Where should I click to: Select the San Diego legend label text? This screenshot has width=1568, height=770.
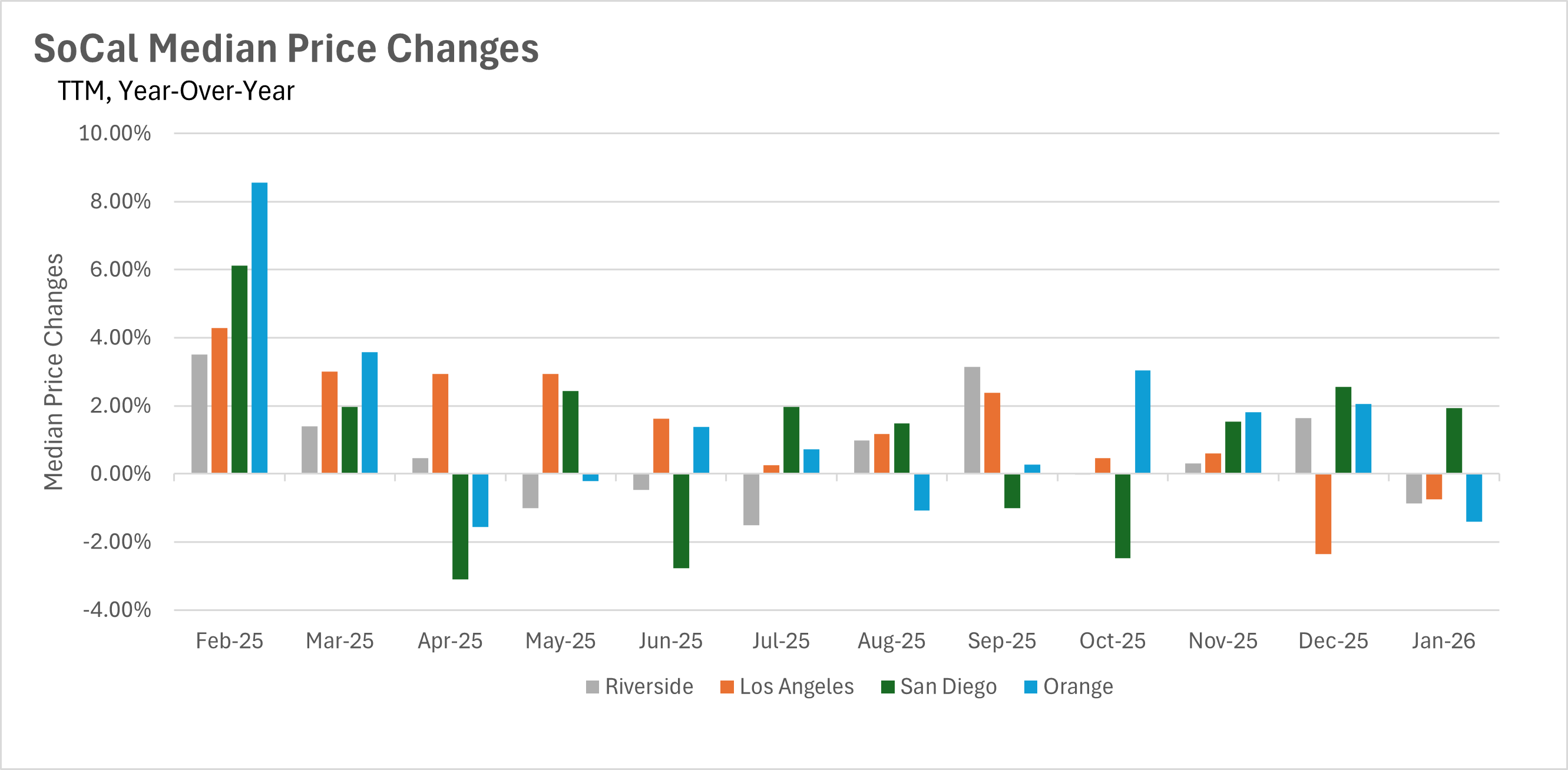point(948,686)
